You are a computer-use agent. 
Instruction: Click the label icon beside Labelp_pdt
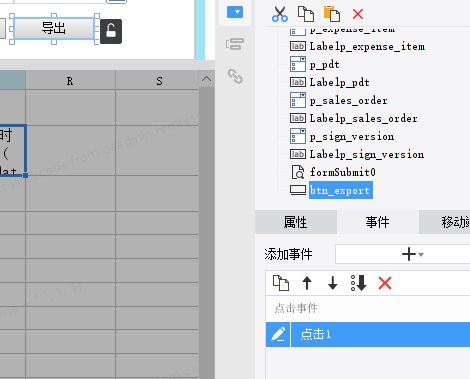coord(298,82)
